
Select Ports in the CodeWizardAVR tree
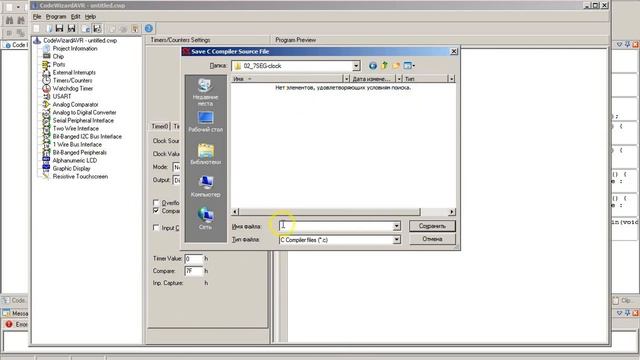click(x=59, y=64)
